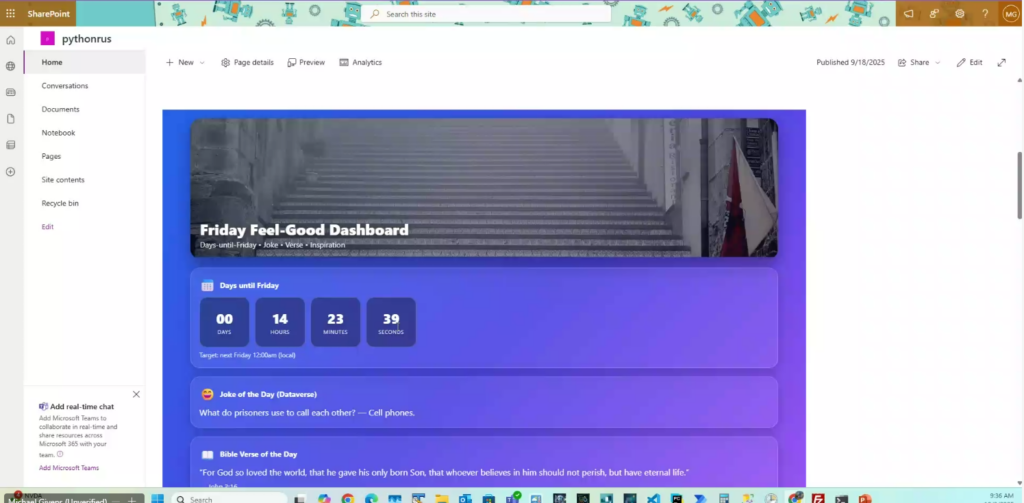Open the Settings gear in the suite bar
Viewport: 1024px width, 503px height.
[x=959, y=14]
